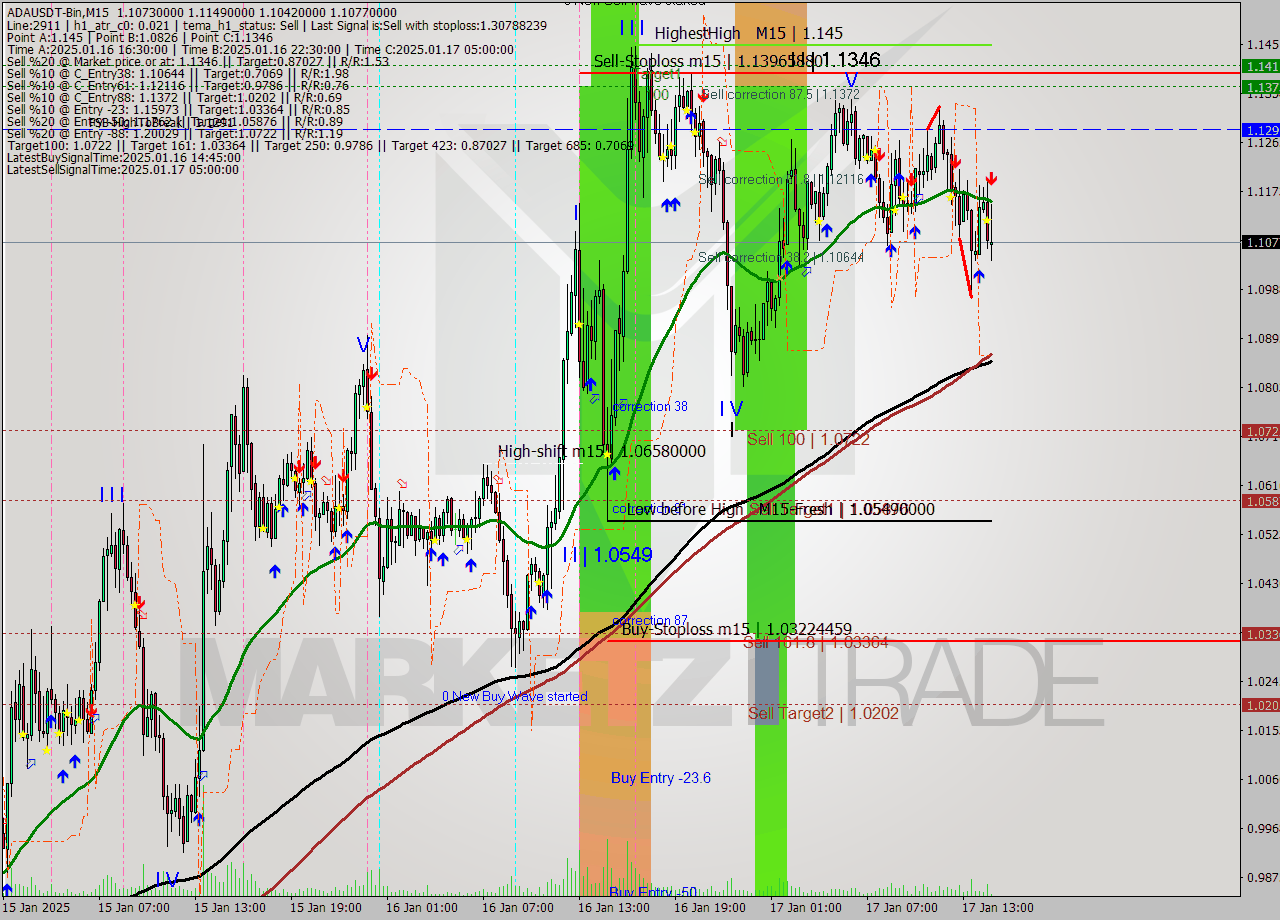Select the '16 Jan 07:00' time axis label
1280x920 pixels.
(x=520, y=908)
